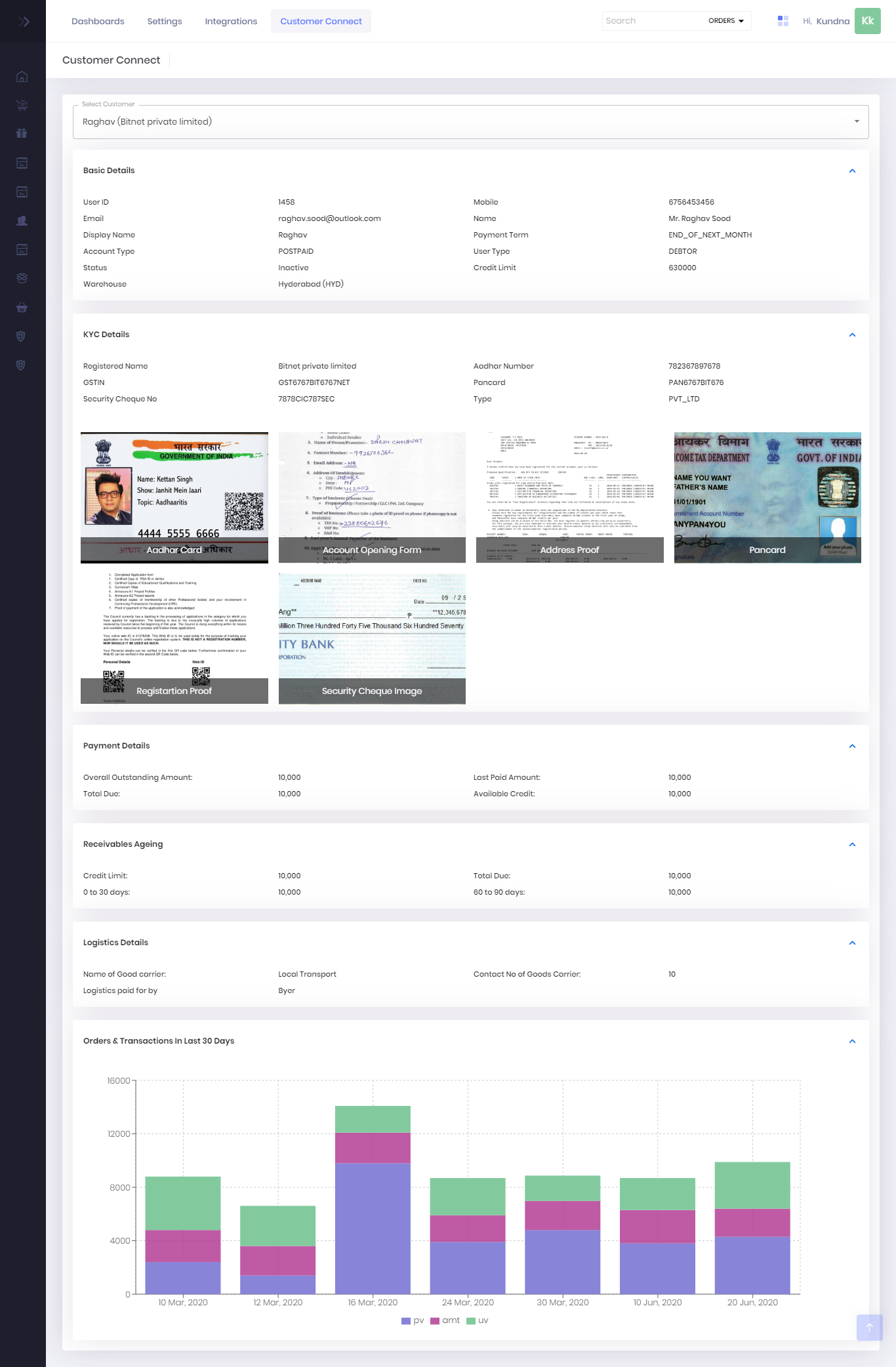
Task: Open the report window icon just above the users icon
Action: coord(22,192)
